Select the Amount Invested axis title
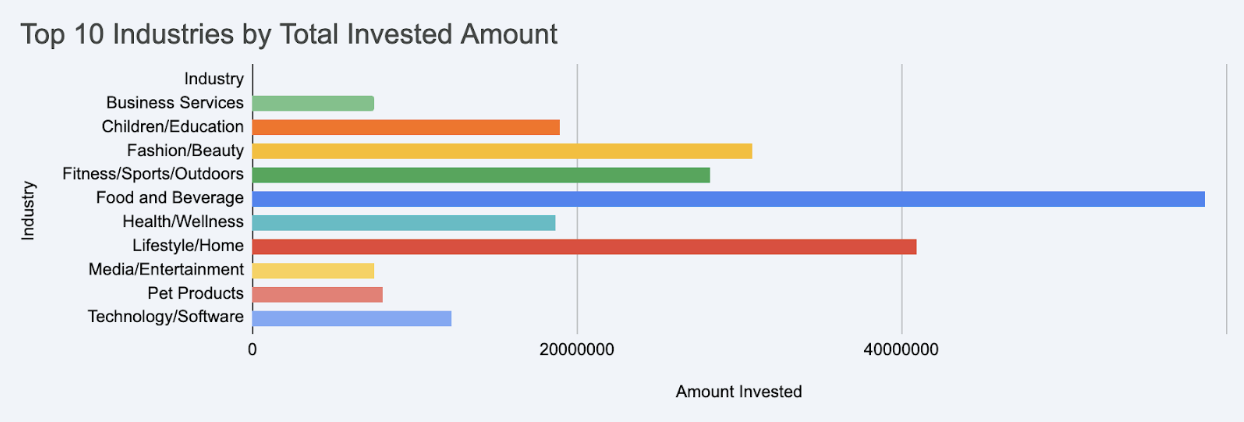Image resolution: width=1244 pixels, height=422 pixels. pyautogui.click(x=738, y=392)
